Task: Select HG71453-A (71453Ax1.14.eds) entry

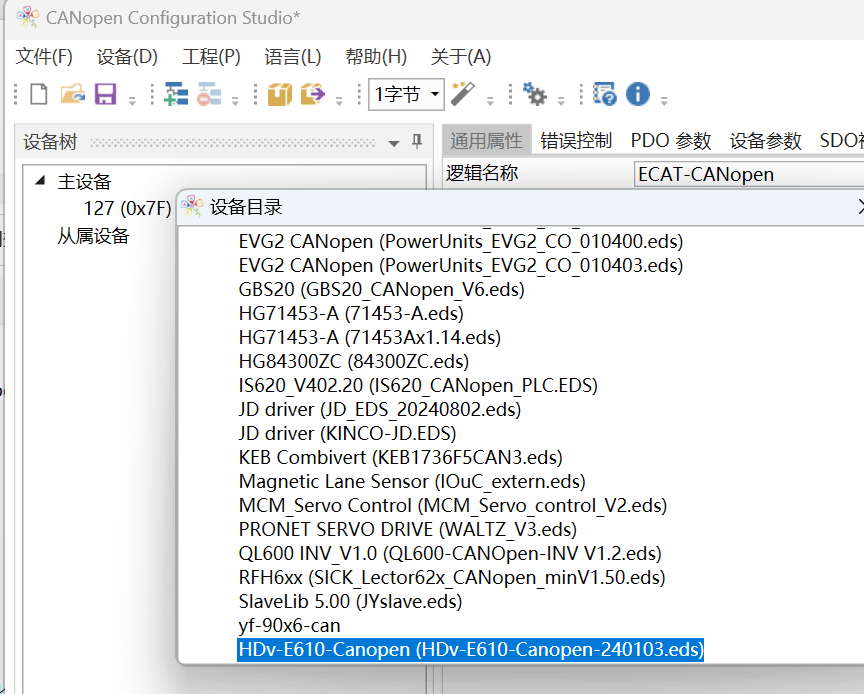Action: [370, 337]
